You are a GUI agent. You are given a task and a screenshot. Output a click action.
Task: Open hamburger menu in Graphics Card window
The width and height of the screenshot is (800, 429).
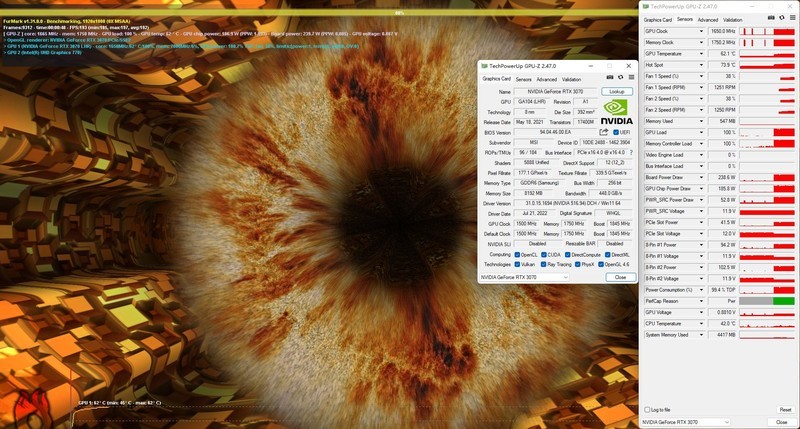(x=629, y=79)
